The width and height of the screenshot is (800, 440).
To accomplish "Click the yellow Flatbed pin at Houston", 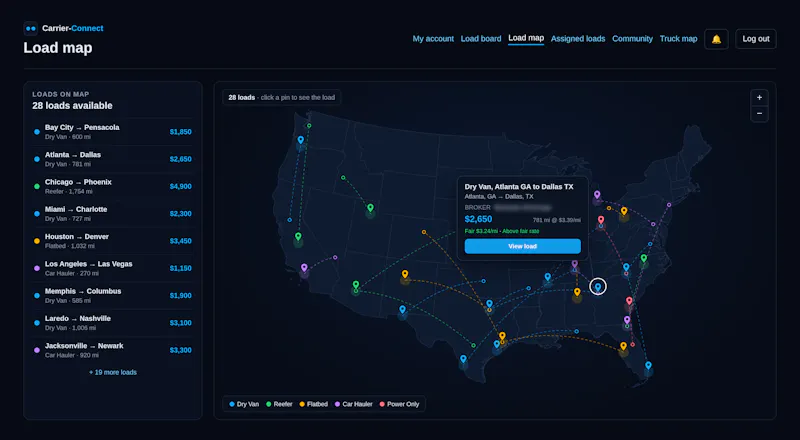I will click(503, 336).
